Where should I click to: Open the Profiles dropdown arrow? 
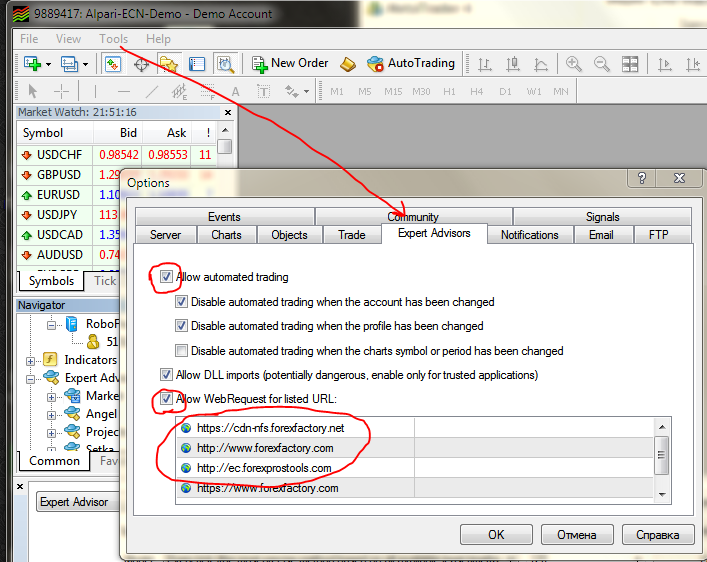[x=85, y=64]
